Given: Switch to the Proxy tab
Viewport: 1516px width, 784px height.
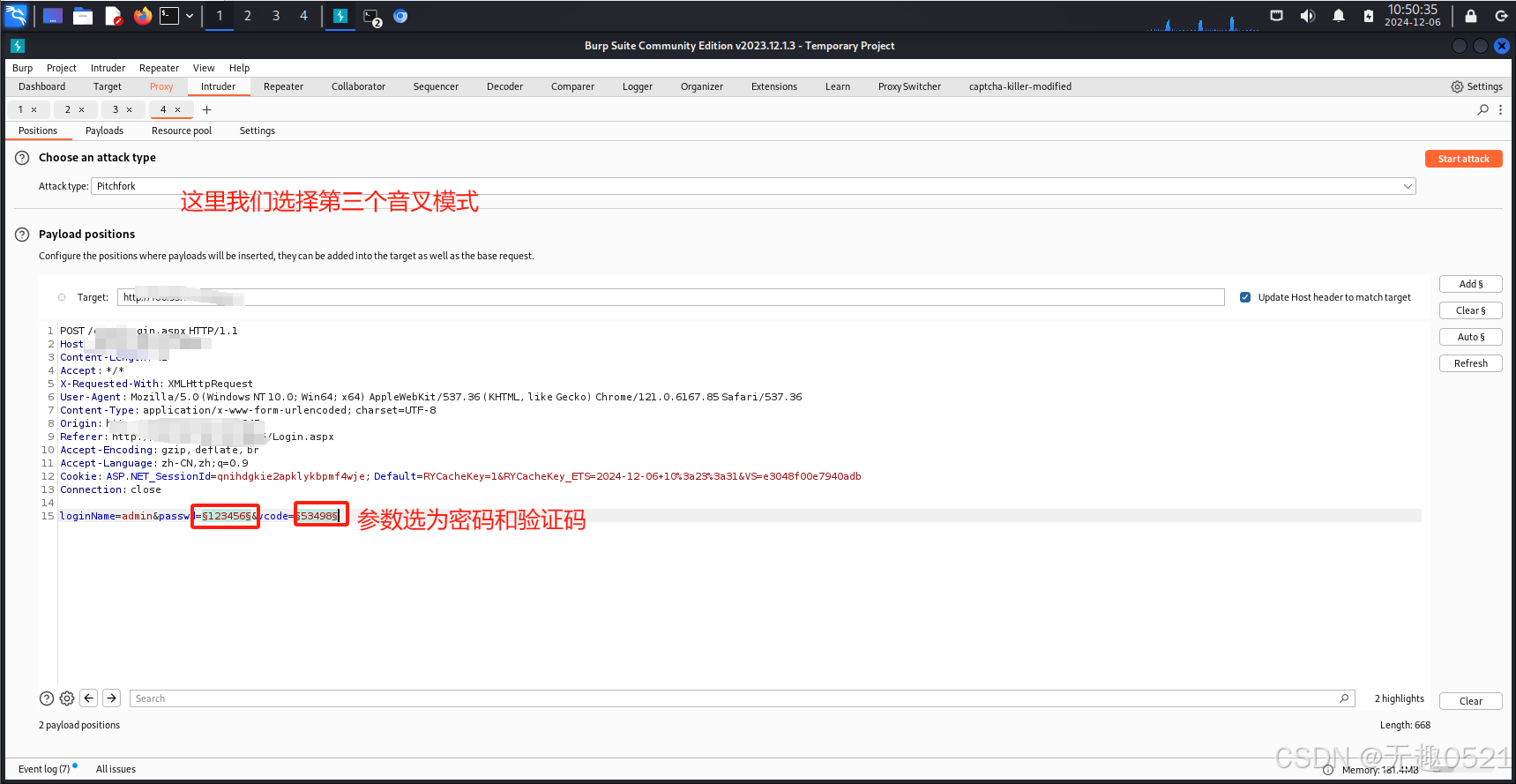Looking at the screenshot, I should click(161, 86).
